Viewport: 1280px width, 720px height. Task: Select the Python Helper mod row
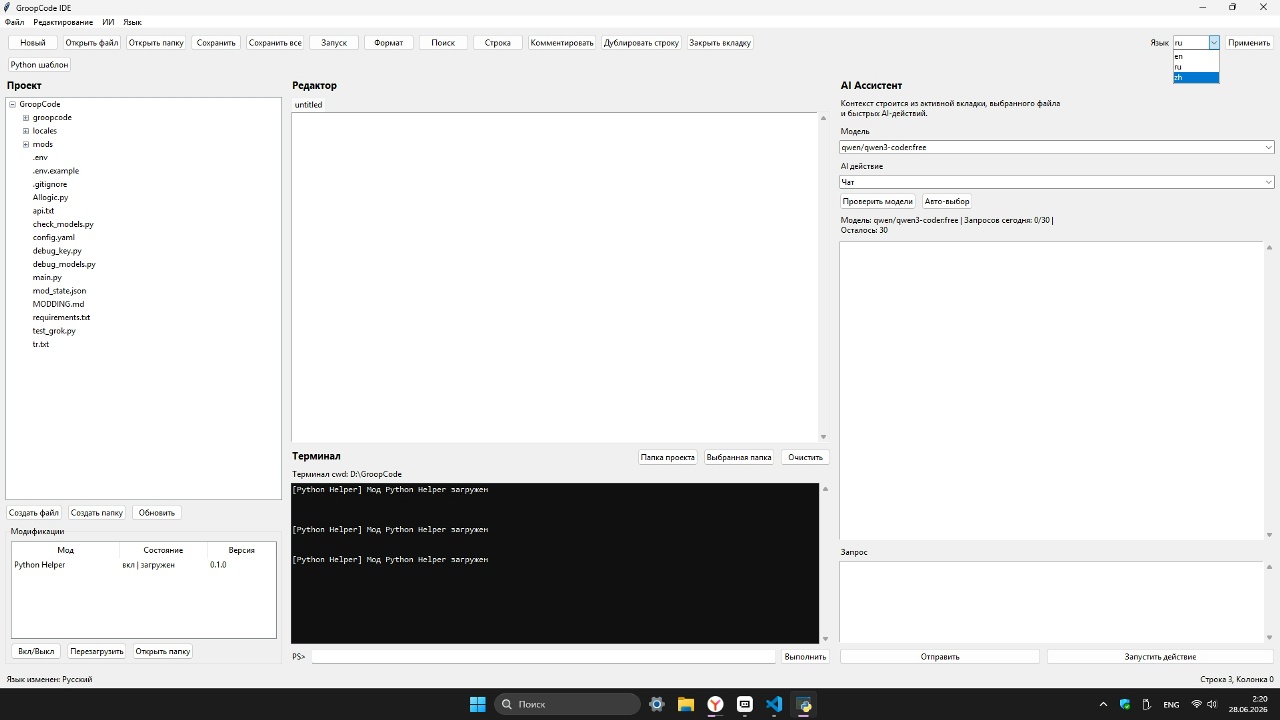click(x=144, y=565)
